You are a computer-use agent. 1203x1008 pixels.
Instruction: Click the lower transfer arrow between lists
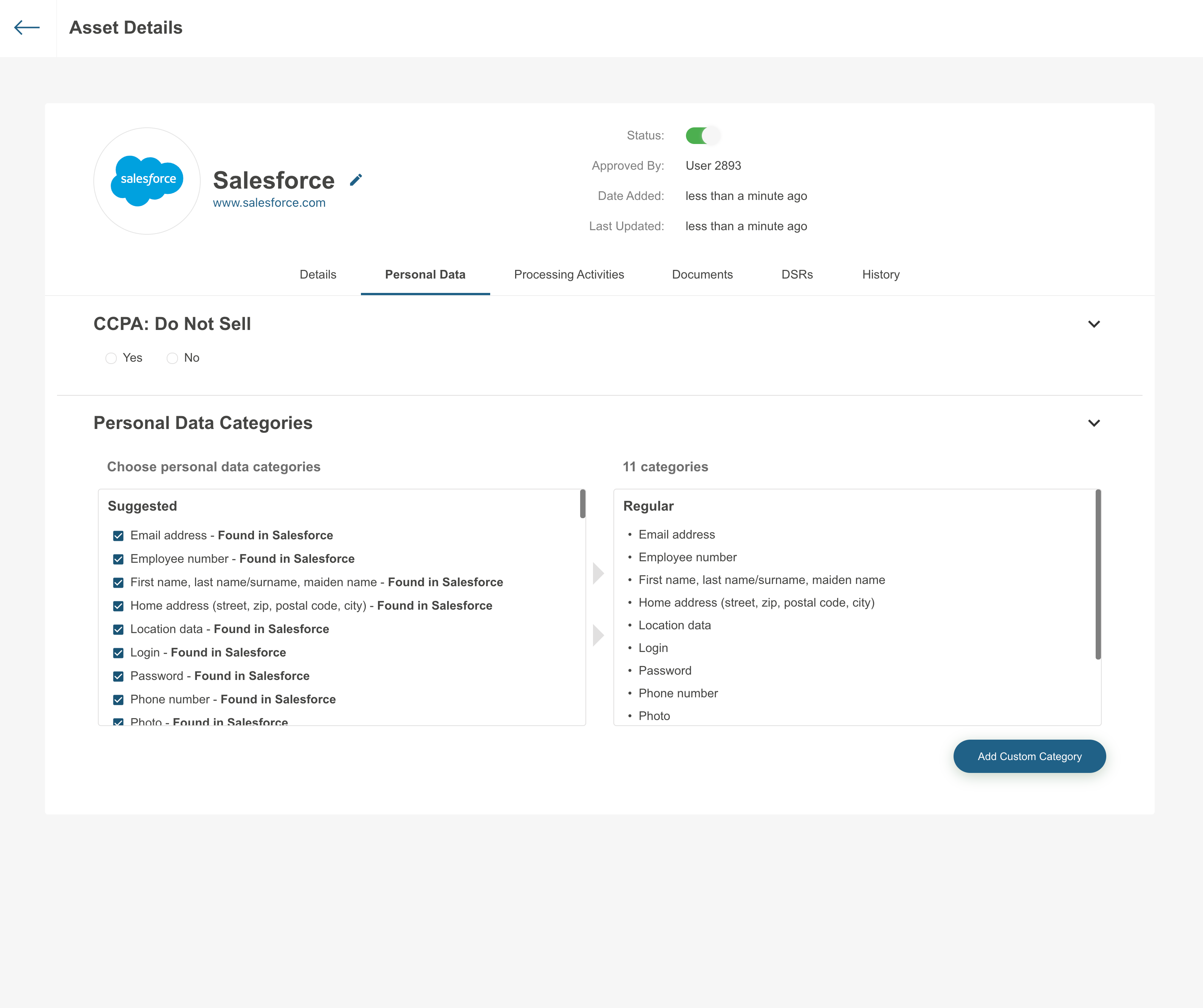[598, 635]
